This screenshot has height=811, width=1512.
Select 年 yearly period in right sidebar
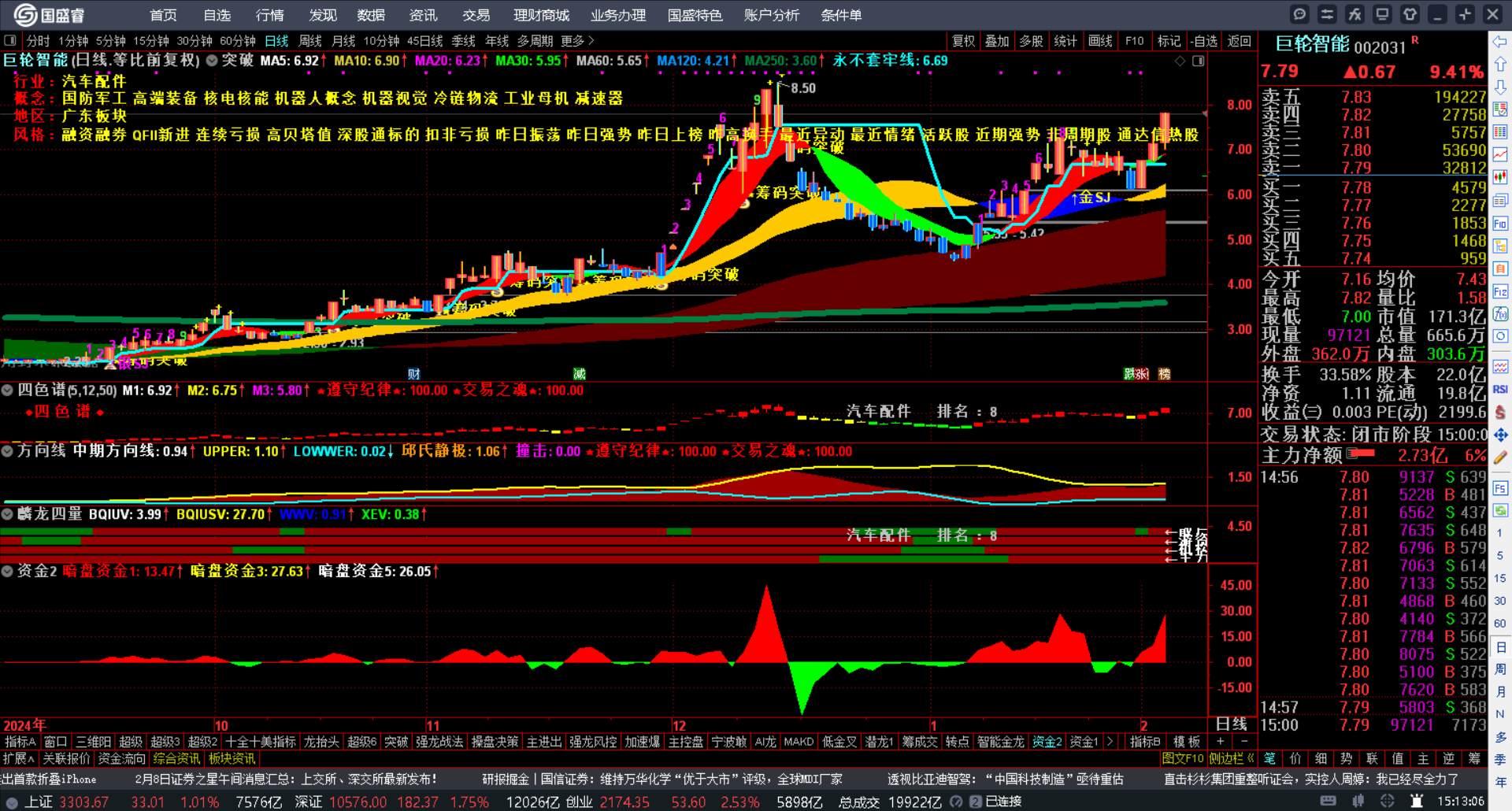pyautogui.click(x=1500, y=782)
